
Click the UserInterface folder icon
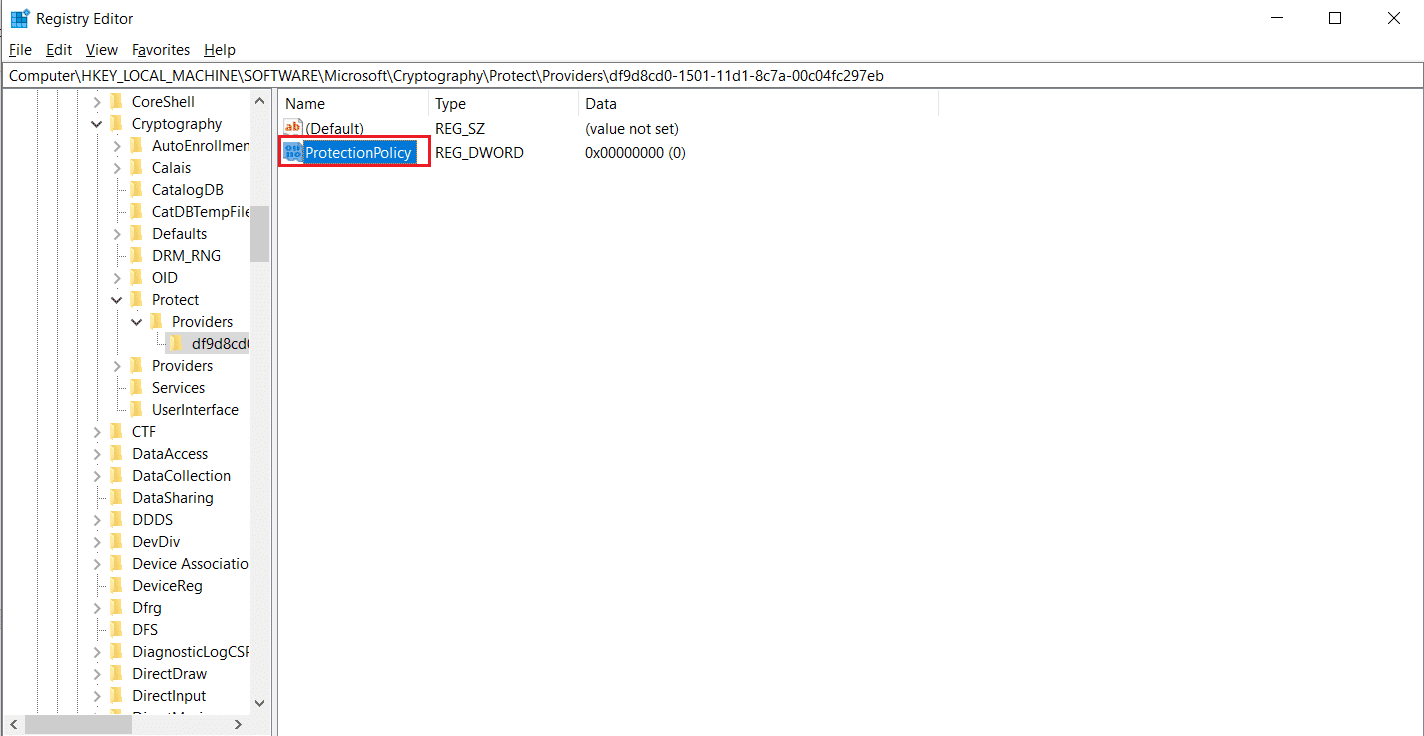click(136, 410)
